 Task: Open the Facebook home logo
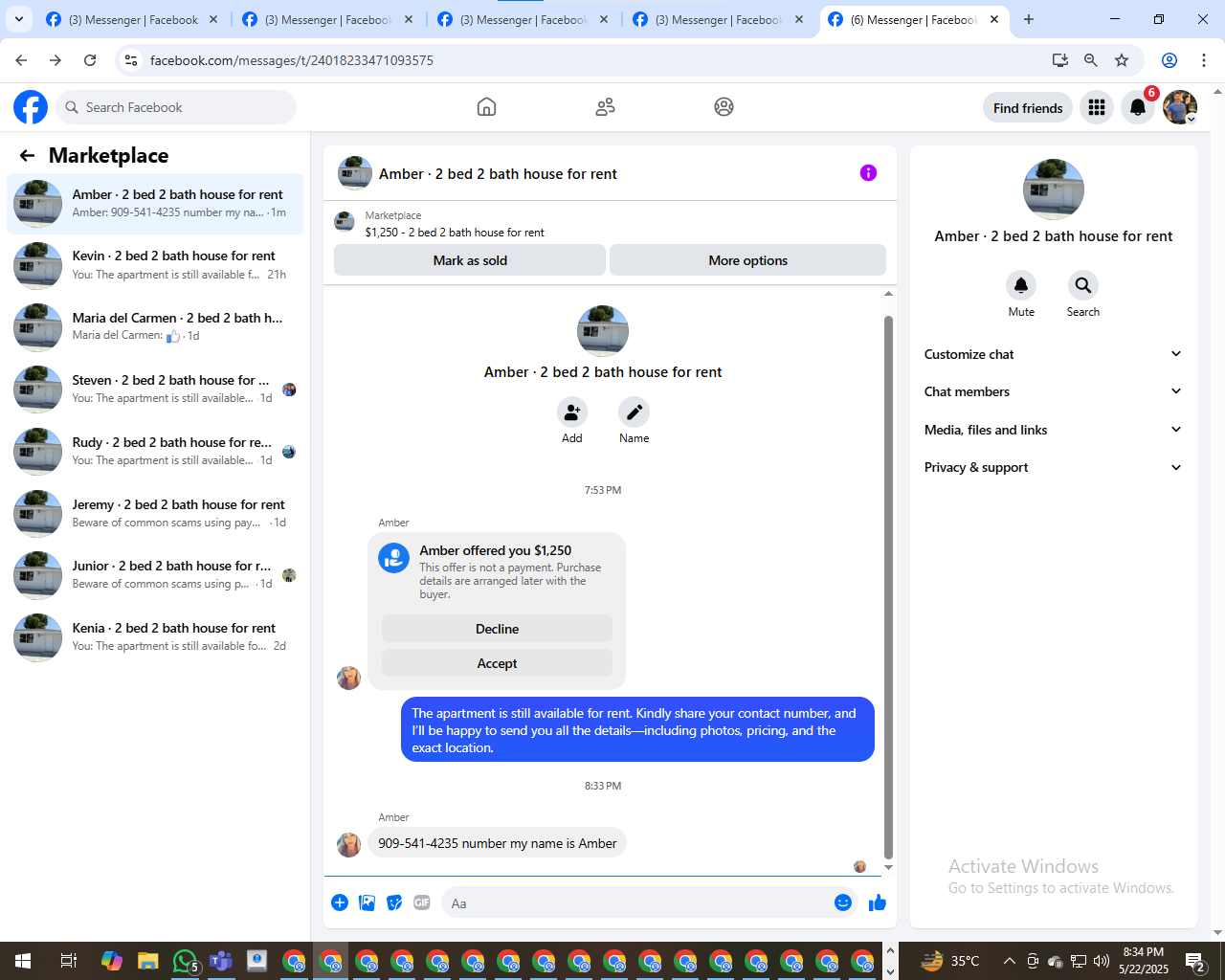pyautogui.click(x=31, y=107)
